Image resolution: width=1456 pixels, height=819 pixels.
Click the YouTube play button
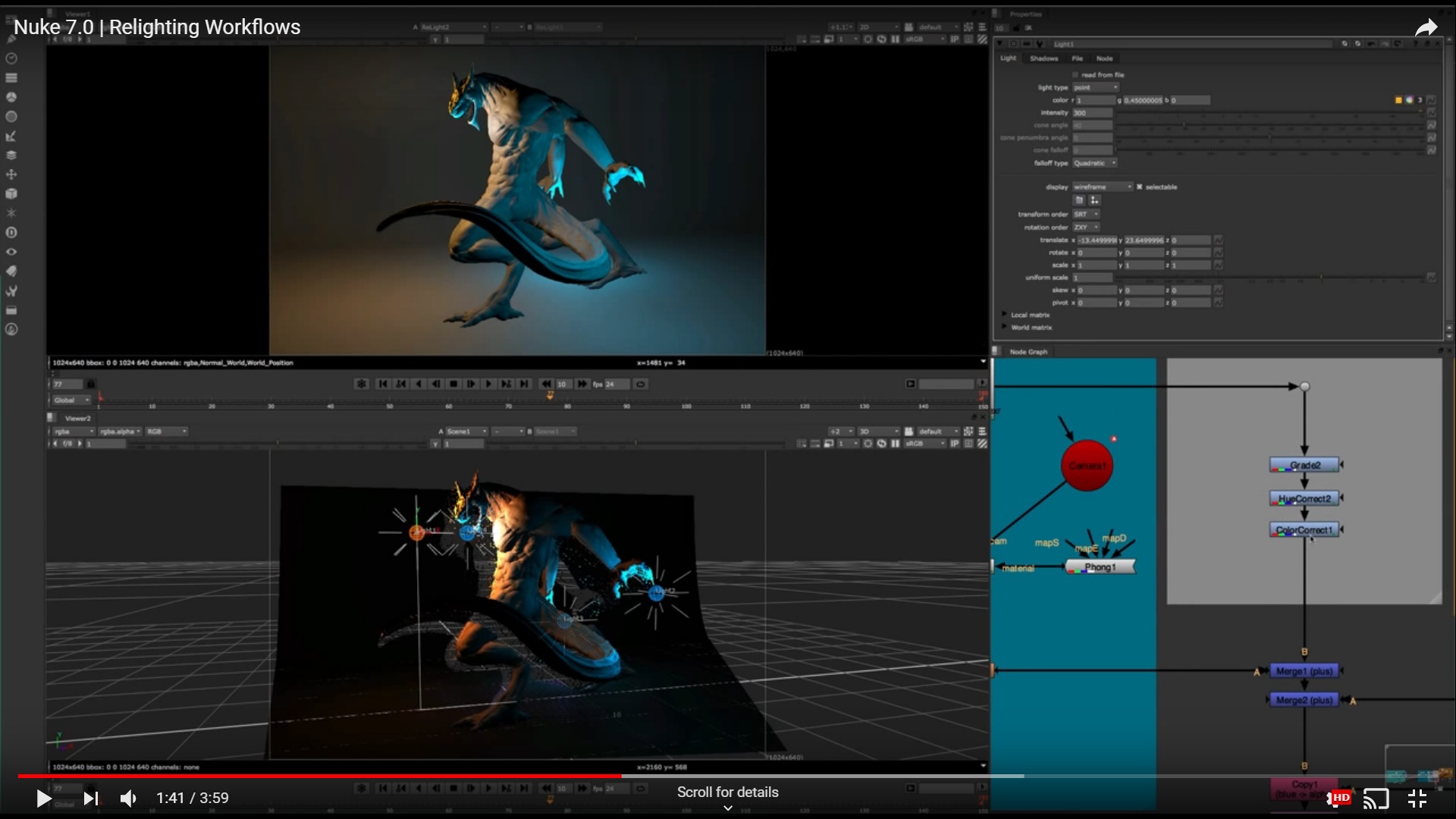pos(43,798)
